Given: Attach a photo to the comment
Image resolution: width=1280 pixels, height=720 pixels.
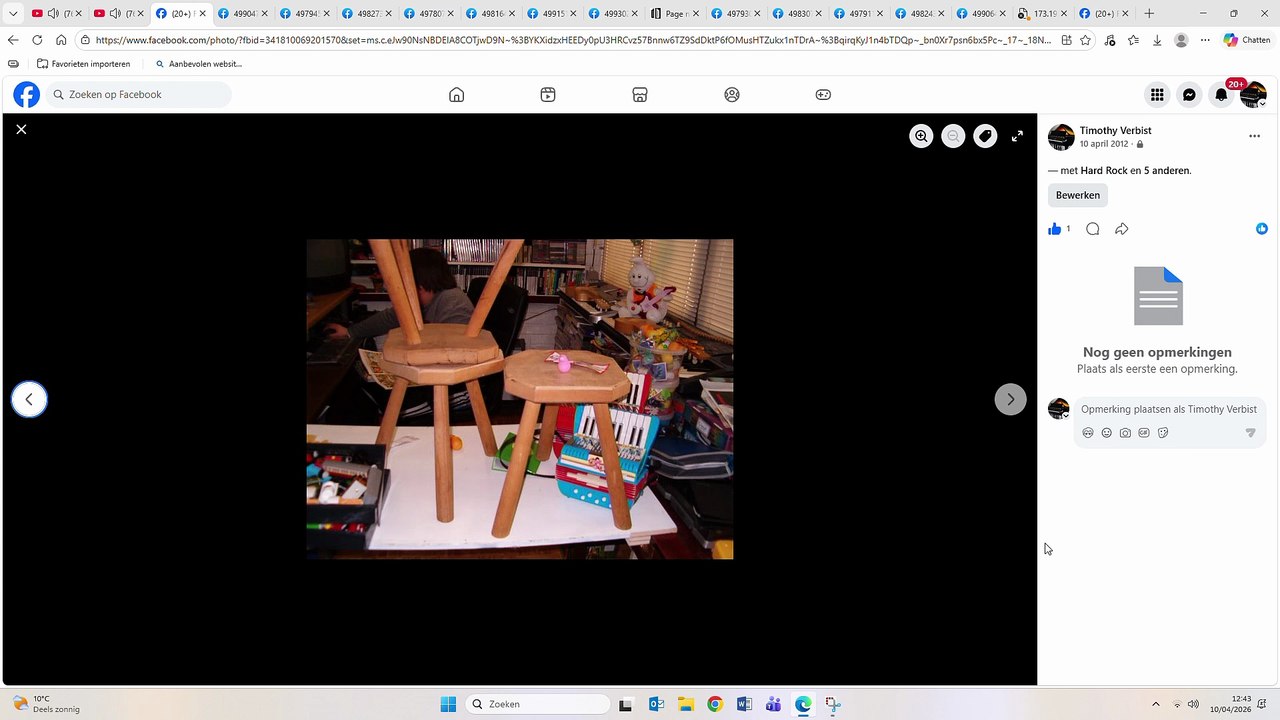Looking at the screenshot, I should coord(1125,433).
